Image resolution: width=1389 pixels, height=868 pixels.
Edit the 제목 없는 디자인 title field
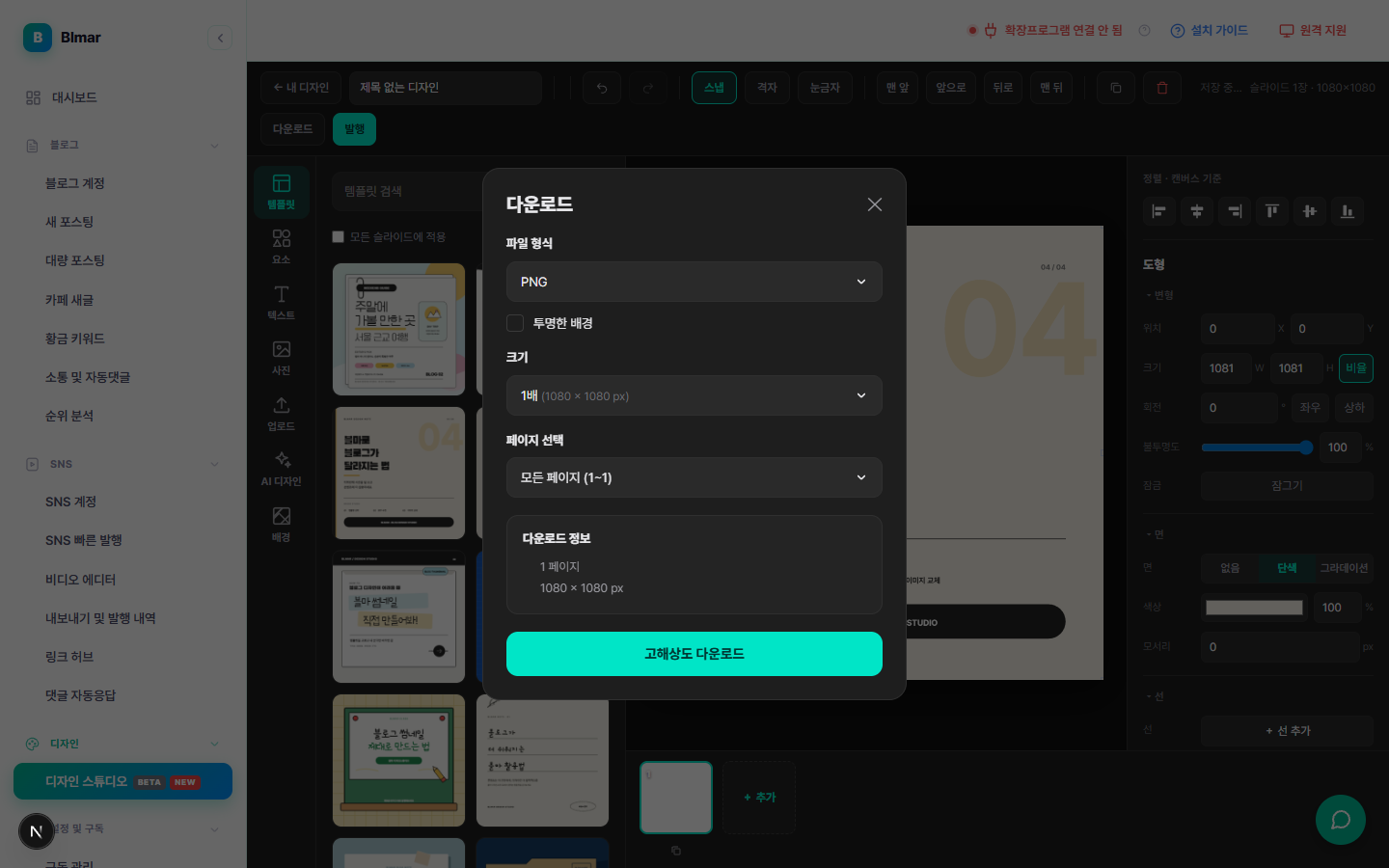446,88
